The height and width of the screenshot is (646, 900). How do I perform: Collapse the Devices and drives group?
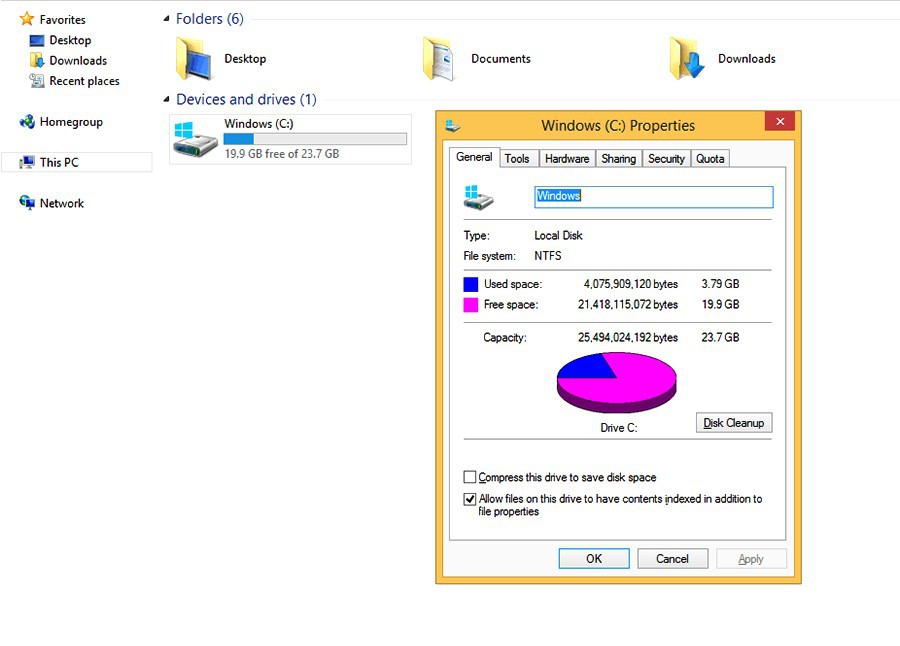click(167, 100)
